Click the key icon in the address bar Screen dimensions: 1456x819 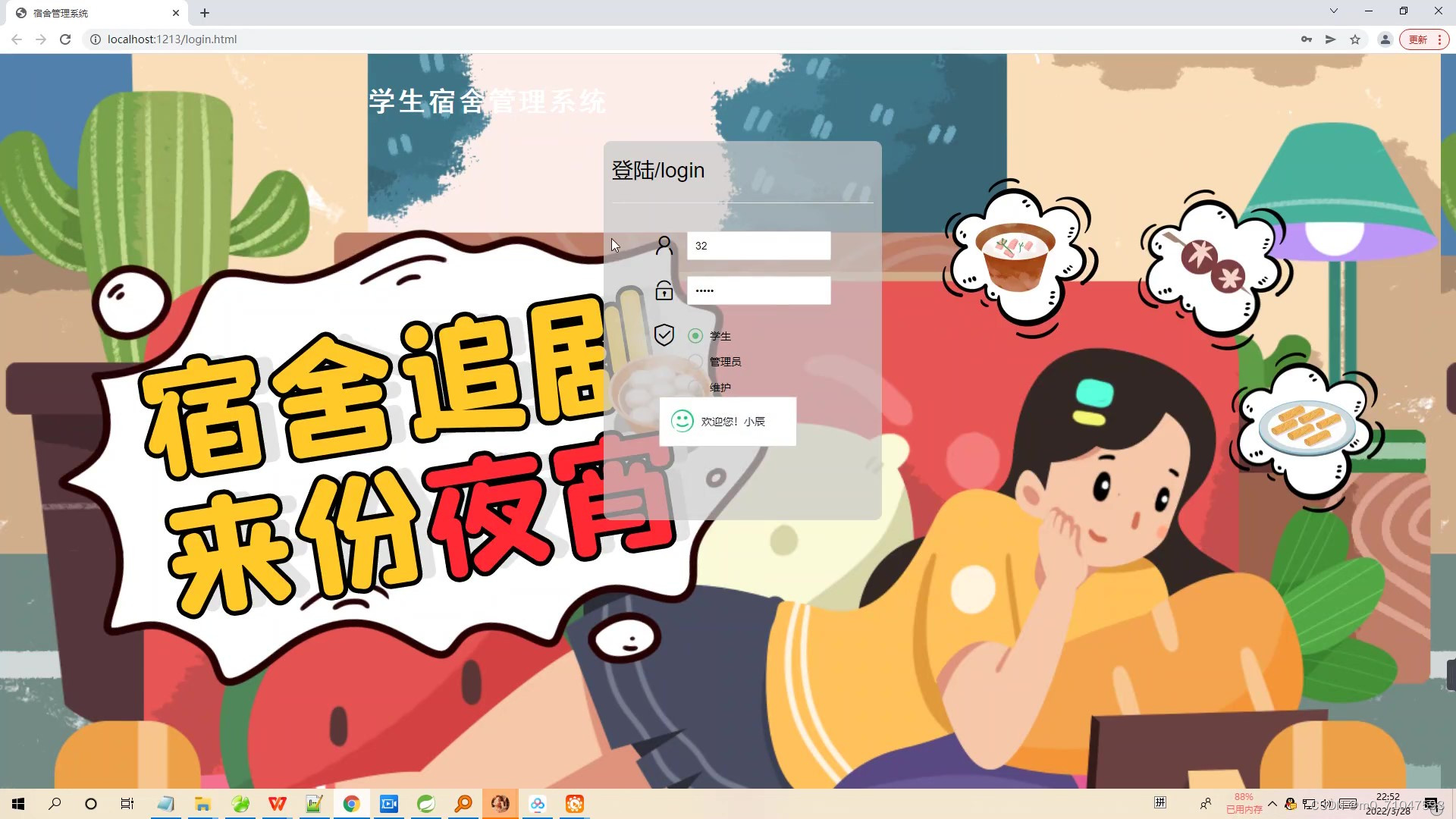pos(1306,39)
